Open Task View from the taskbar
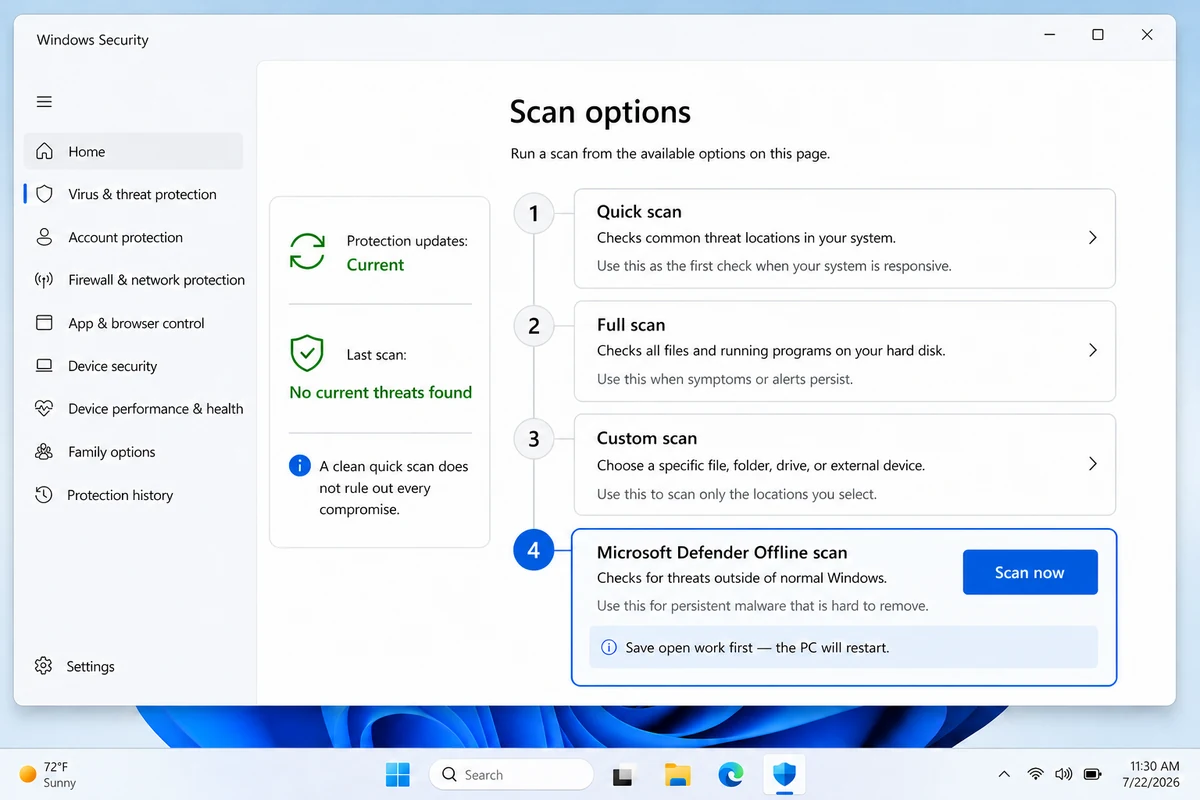The height and width of the screenshot is (800, 1200). (x=623, y=775)
